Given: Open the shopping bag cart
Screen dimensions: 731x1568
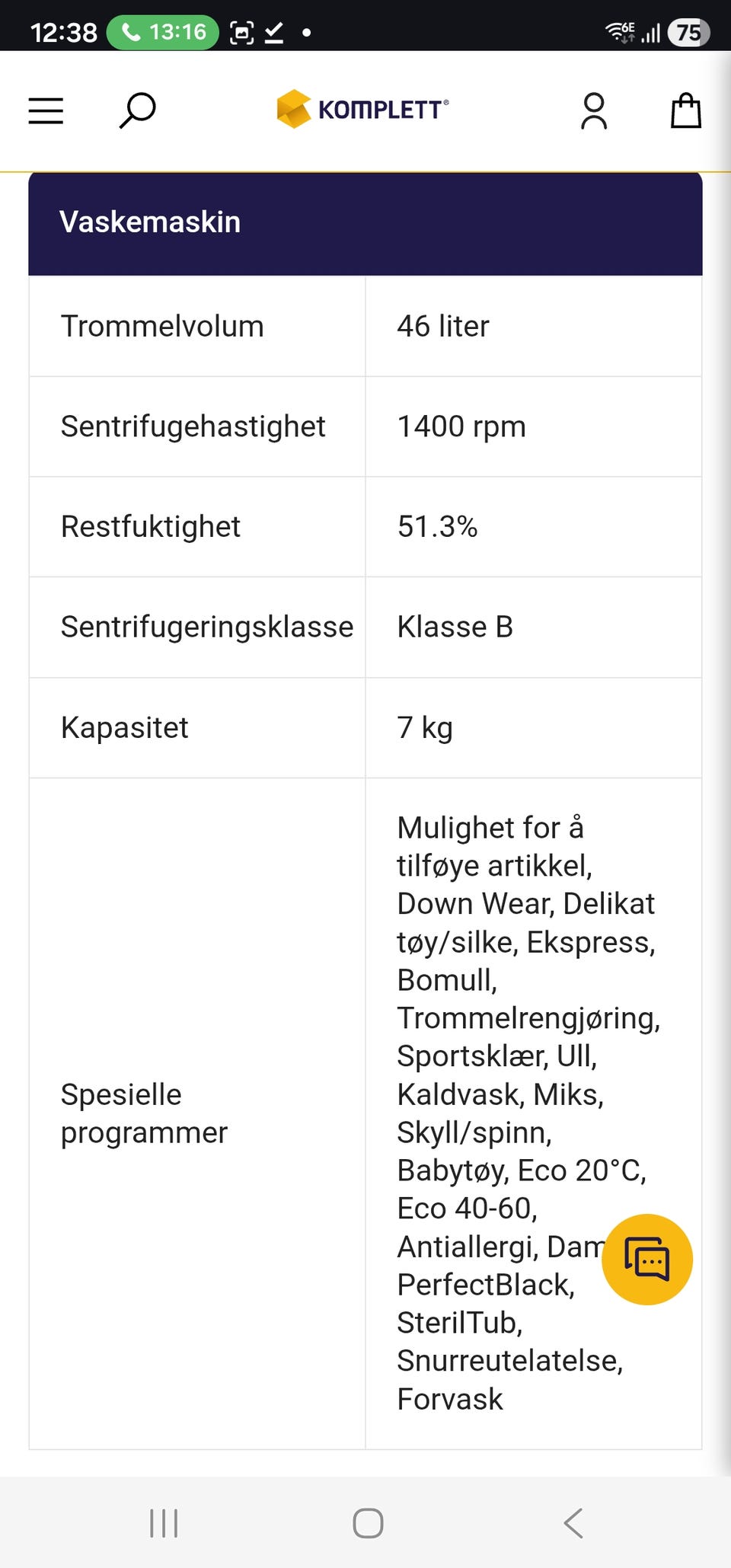Looking at the screenshot, I should [685, 111].
